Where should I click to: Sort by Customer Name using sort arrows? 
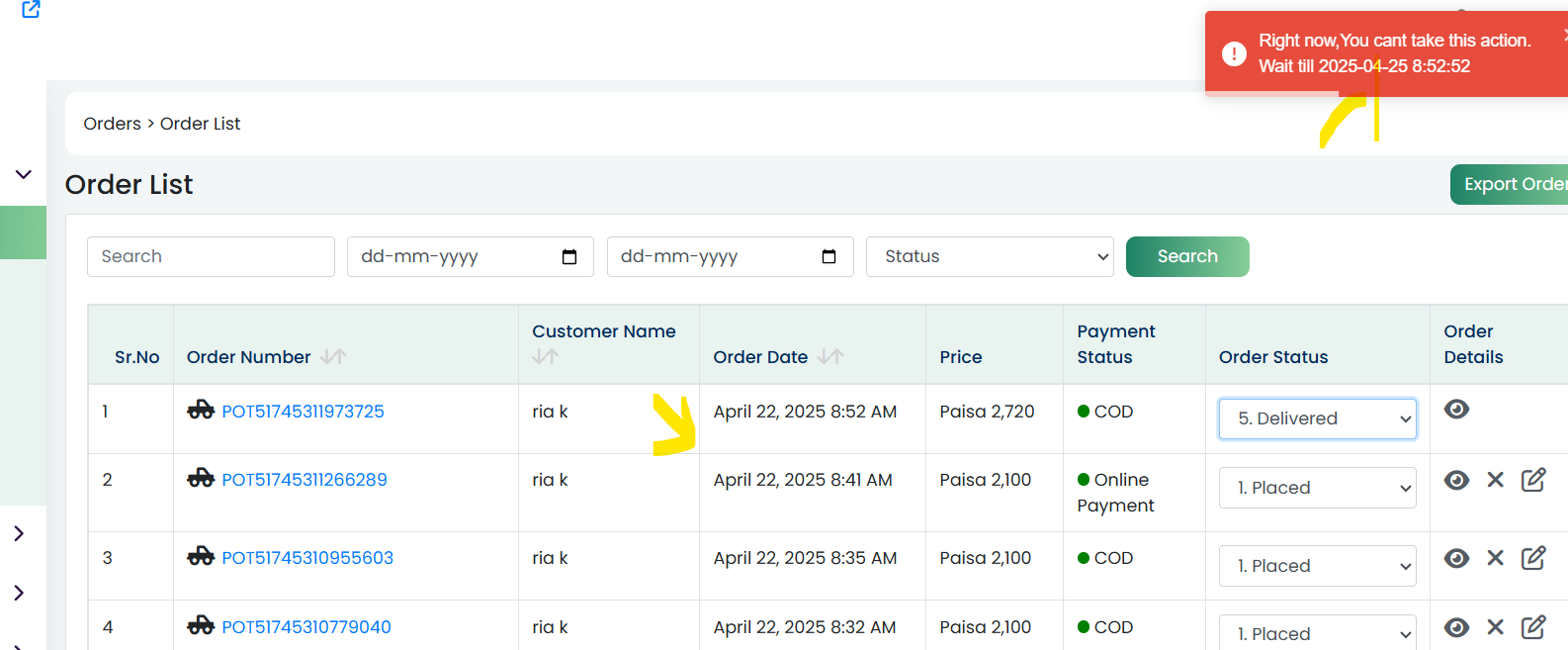[545, 356]
